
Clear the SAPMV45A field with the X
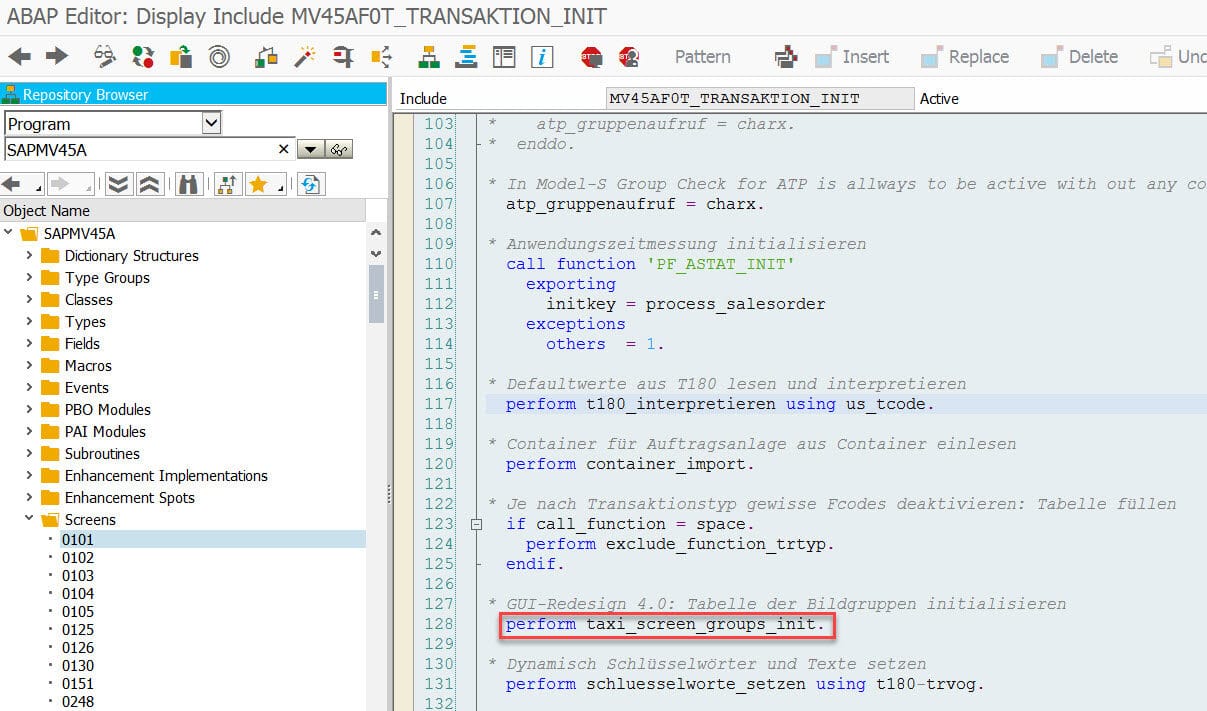pos(283,149)
